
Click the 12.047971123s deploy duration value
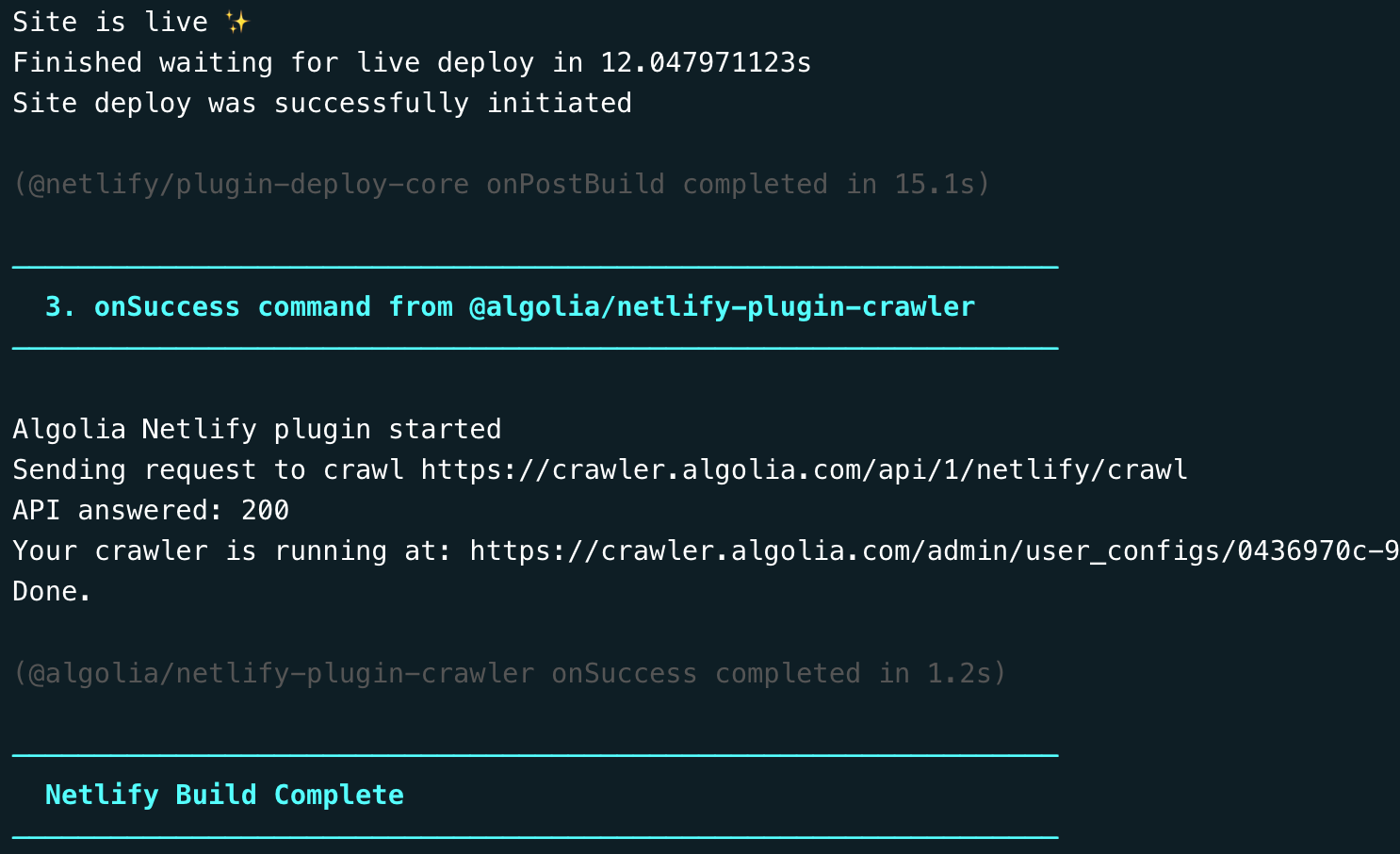point(706,62)
